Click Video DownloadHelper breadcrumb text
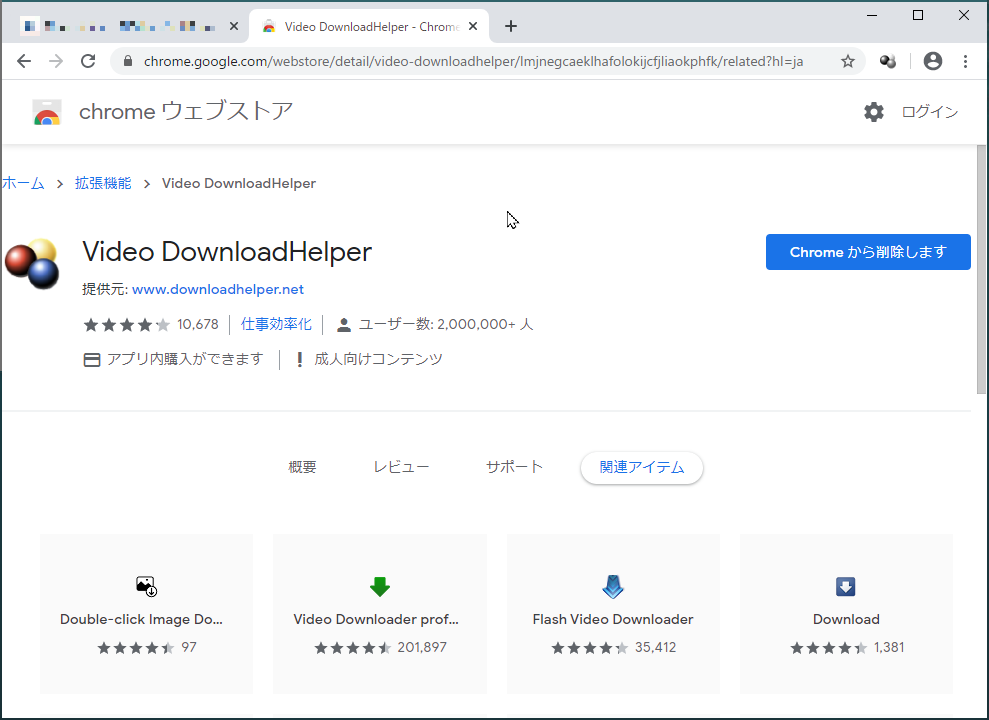This screenshot has height=720, width=989. (238, 183)
